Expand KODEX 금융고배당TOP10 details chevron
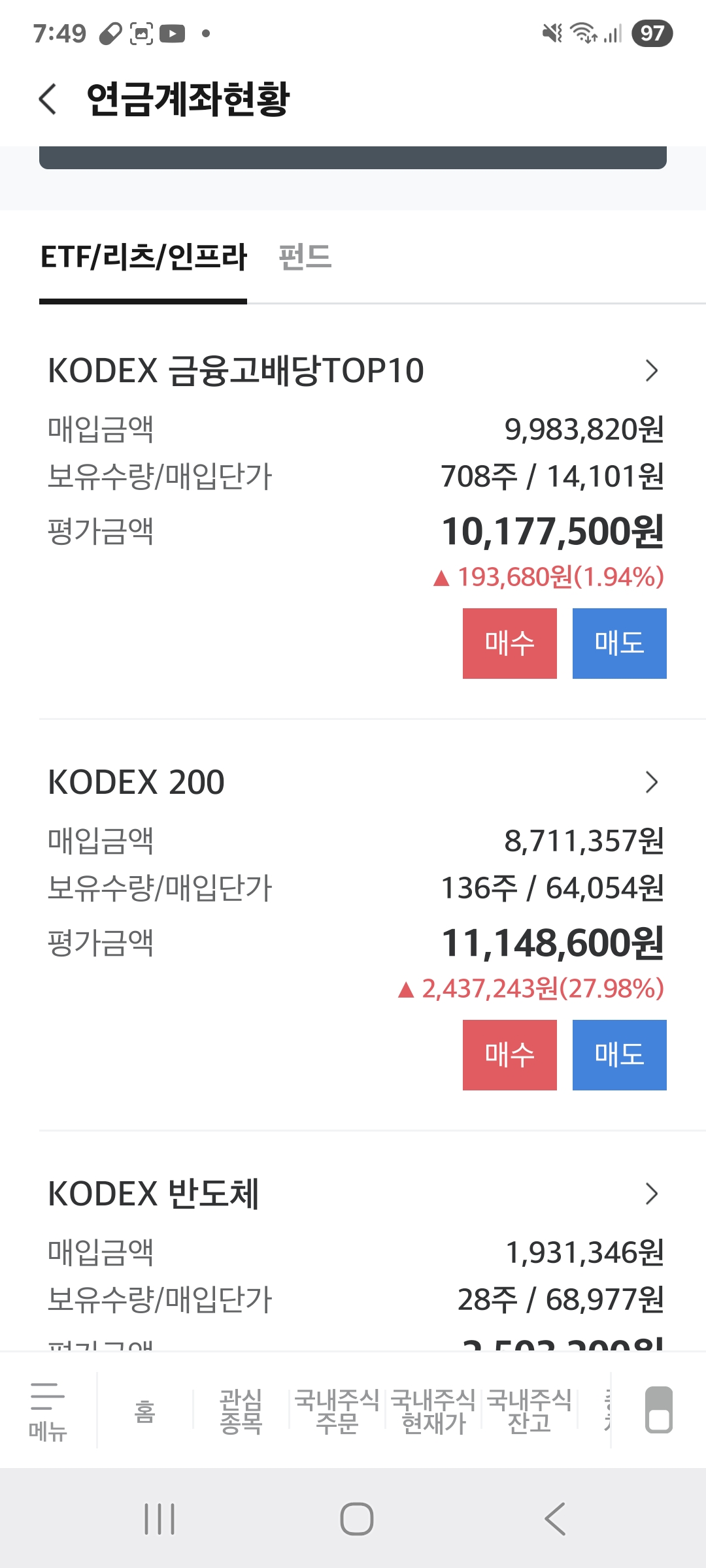The width and height of the screenshot is (706, 1568). [x=651, y=370]
